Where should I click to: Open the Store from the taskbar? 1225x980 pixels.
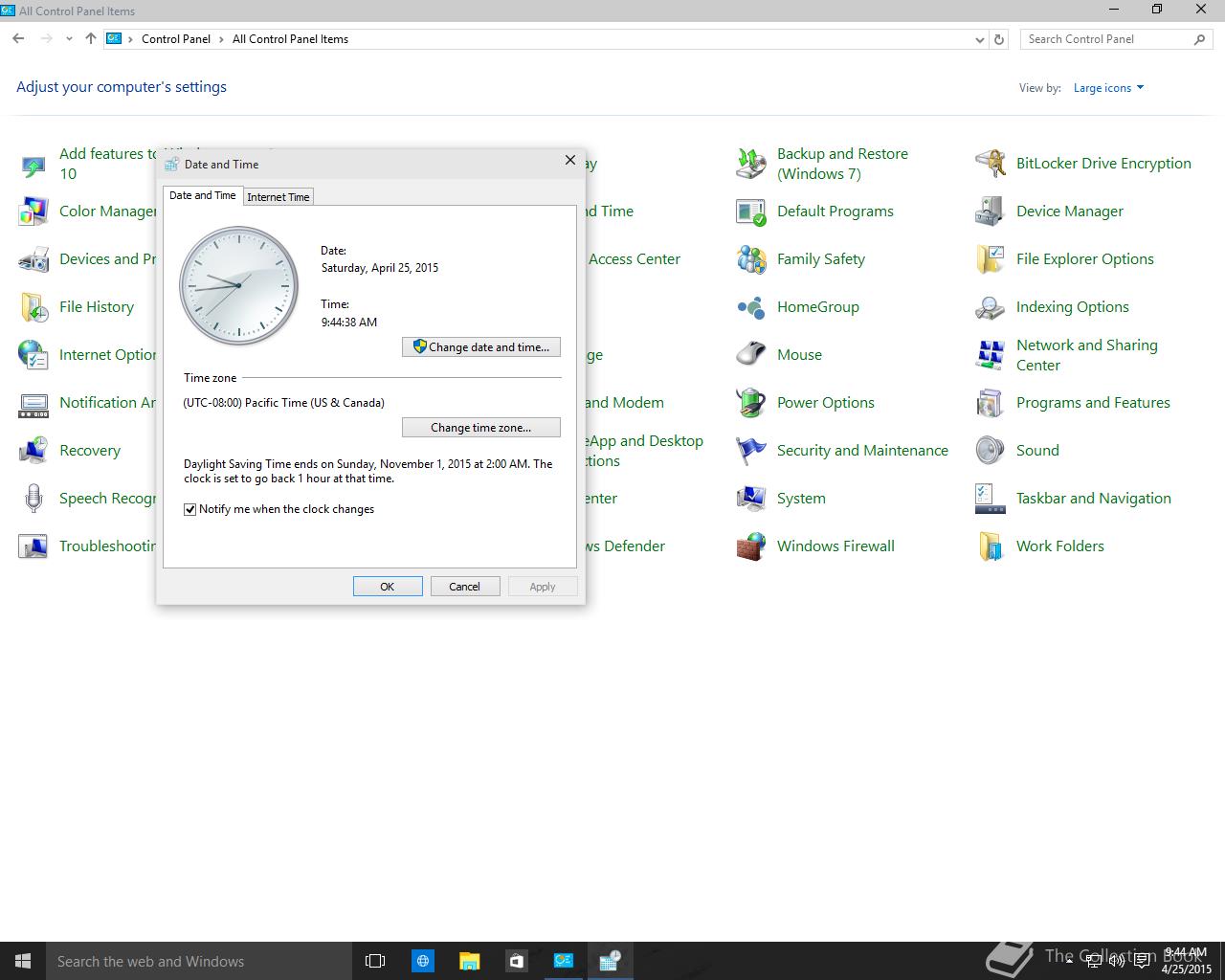coord(517,961)
